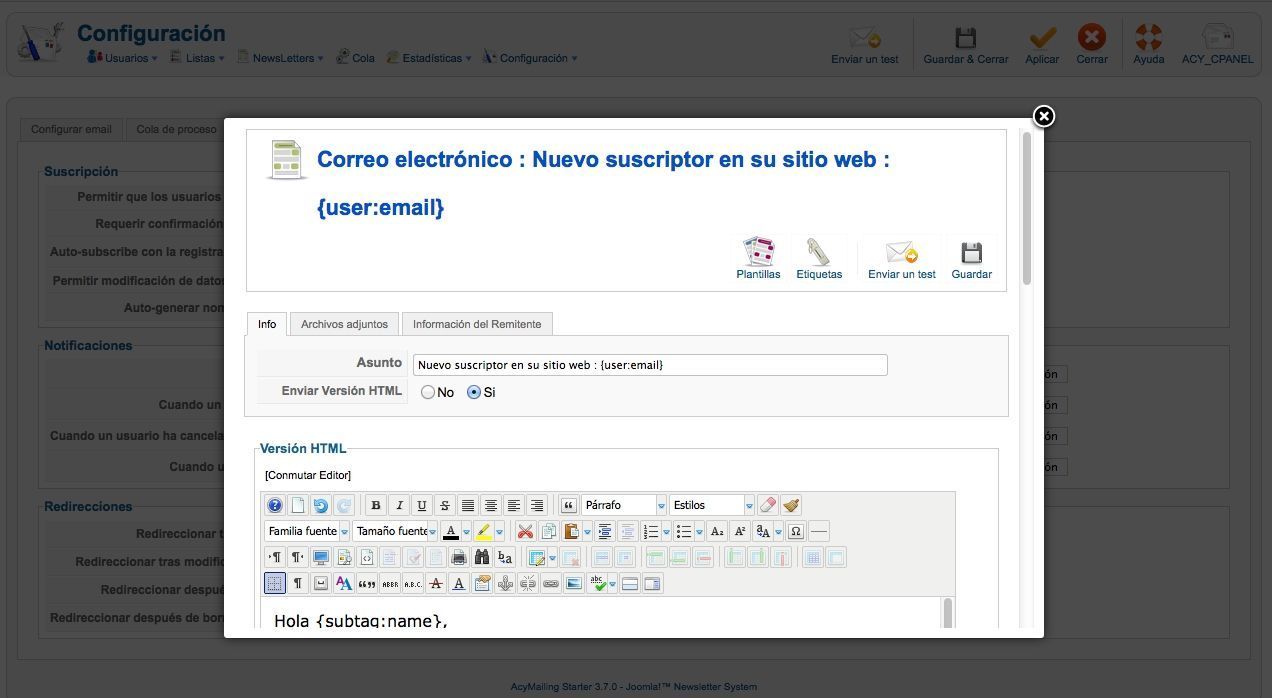The image size is (1272, 698).
Task: Toggle bold formatting
Action: coord(375,505)
